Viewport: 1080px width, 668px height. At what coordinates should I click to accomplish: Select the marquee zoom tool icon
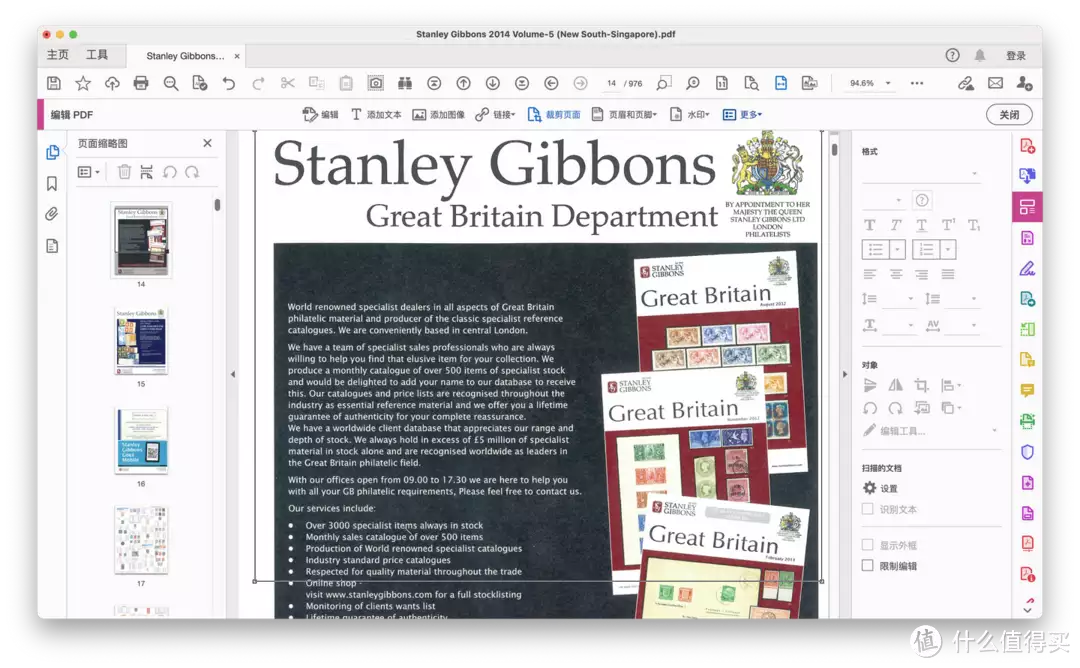pos(663,83)
